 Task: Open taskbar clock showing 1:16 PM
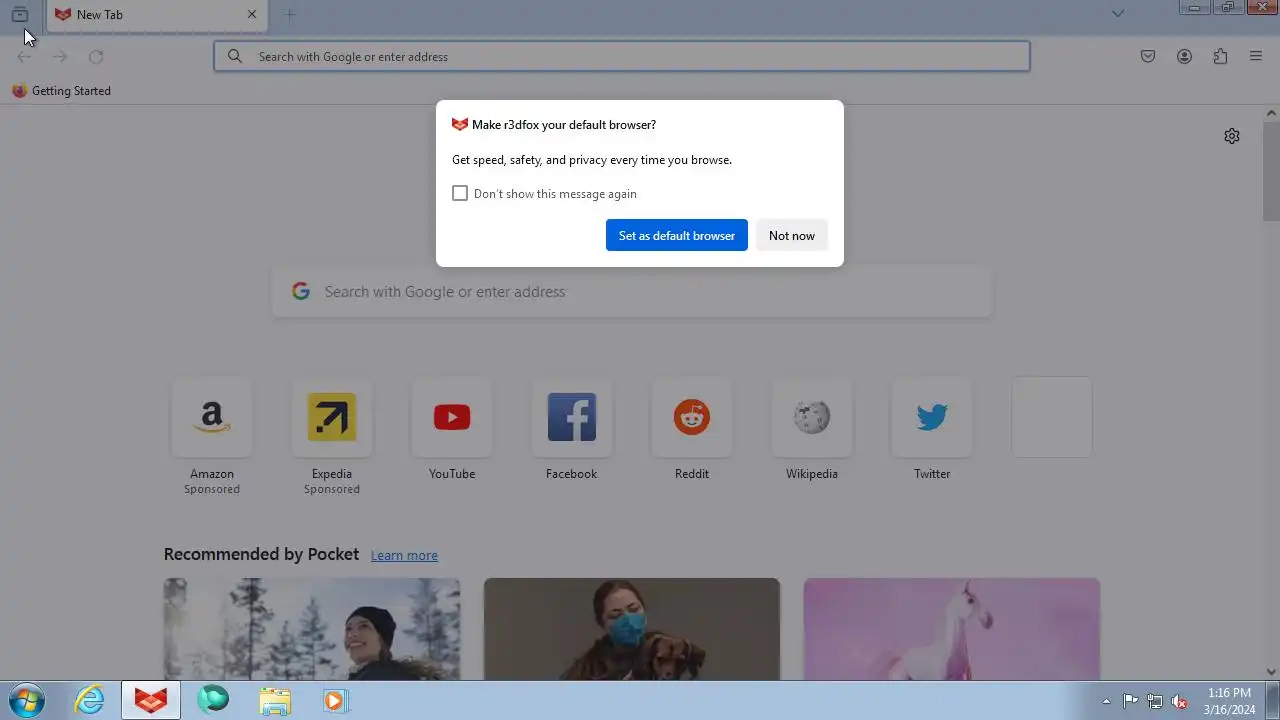click(1229, 701)
